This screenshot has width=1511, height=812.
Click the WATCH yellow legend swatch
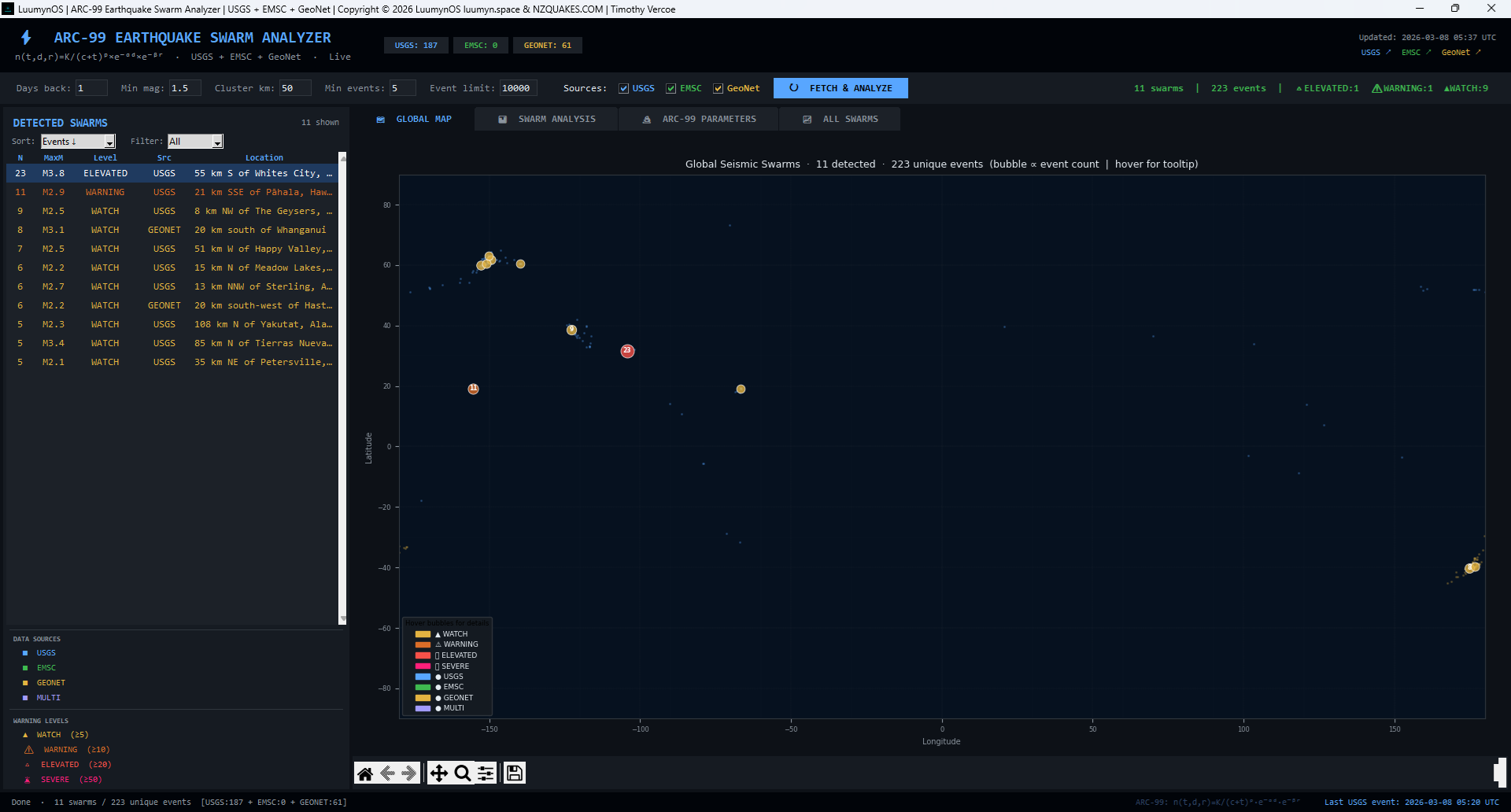pyautogui.click(x=423, y=634)
